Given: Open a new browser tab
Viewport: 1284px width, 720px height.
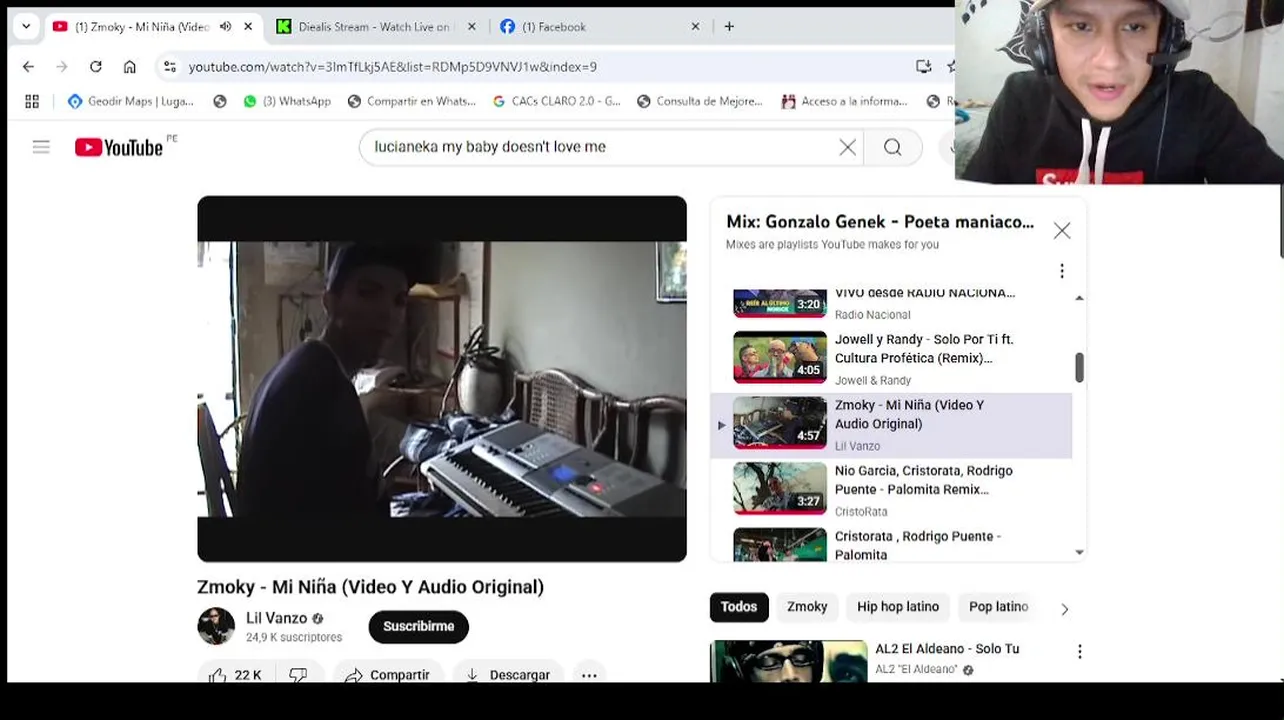Looking at the screenshot, I should 729,27.
